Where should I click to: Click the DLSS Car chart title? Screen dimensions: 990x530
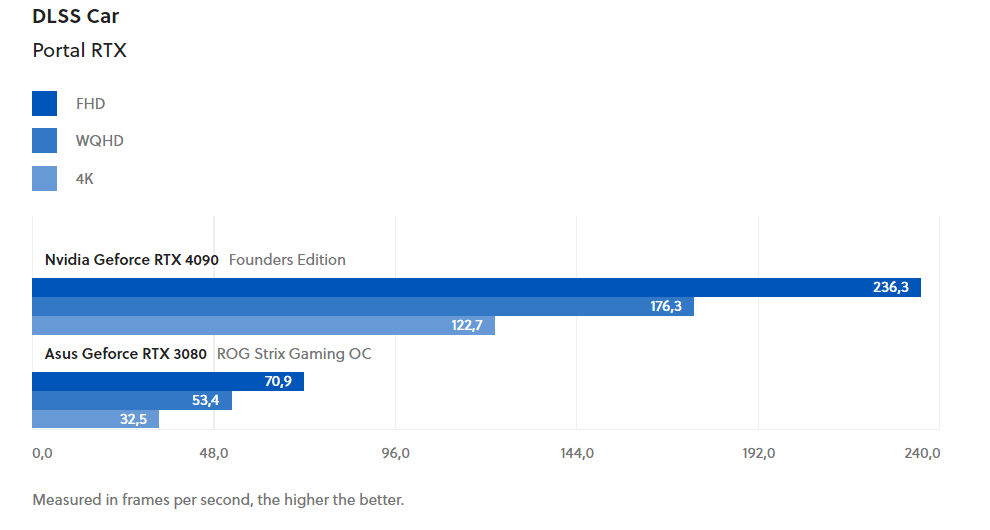(x=76, y=16)
